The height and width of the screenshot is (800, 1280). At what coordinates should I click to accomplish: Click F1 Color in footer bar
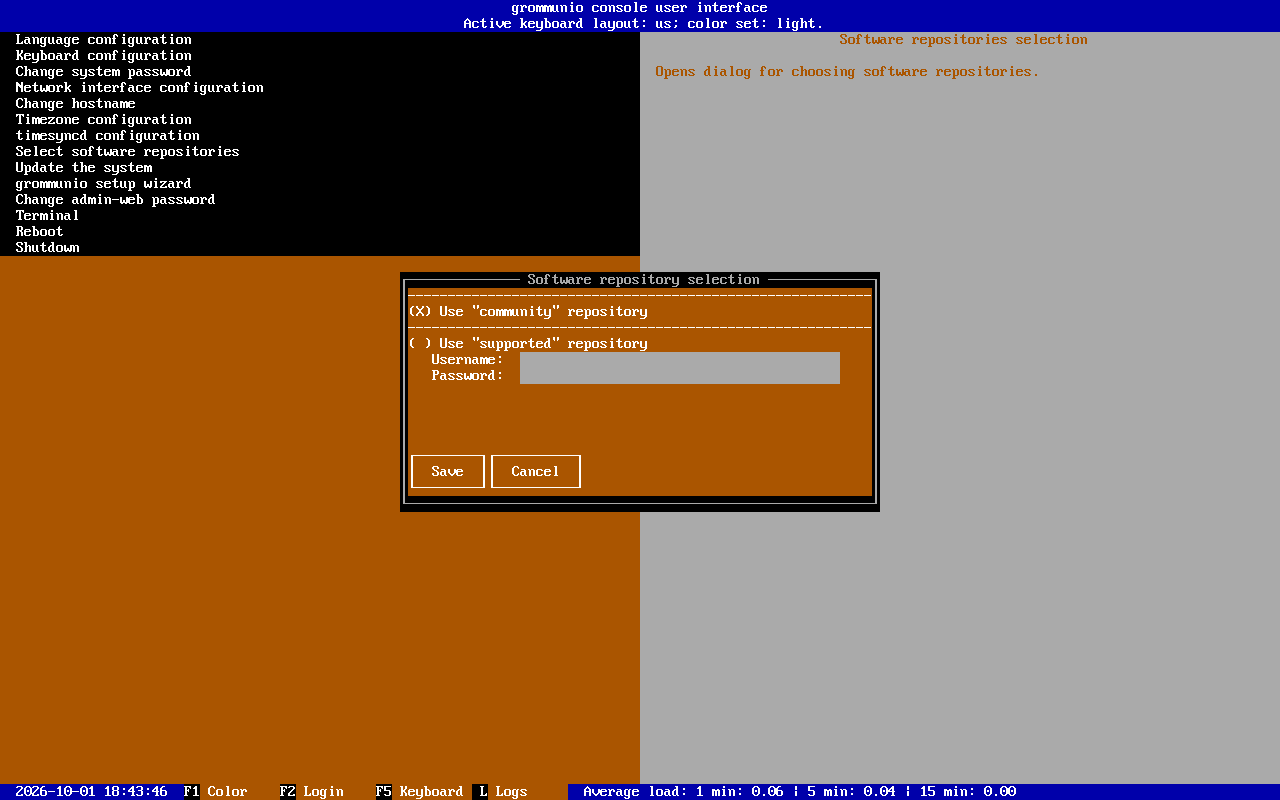(216, 792)
